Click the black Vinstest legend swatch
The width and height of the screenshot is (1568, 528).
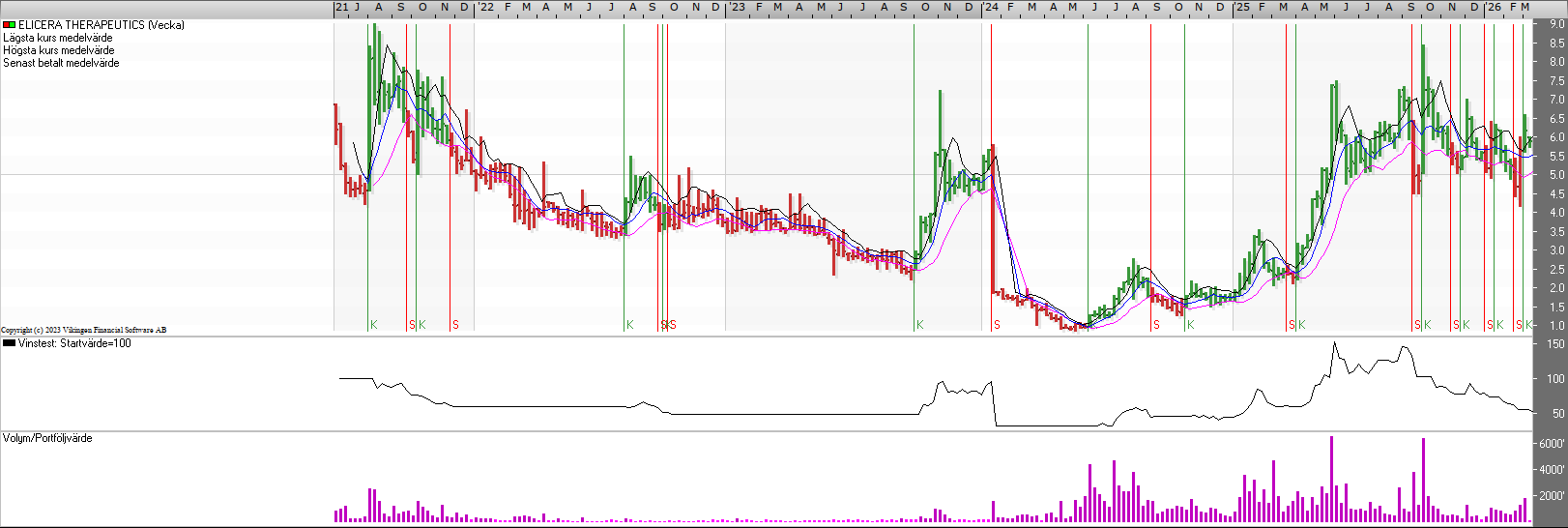click(9, 343)
